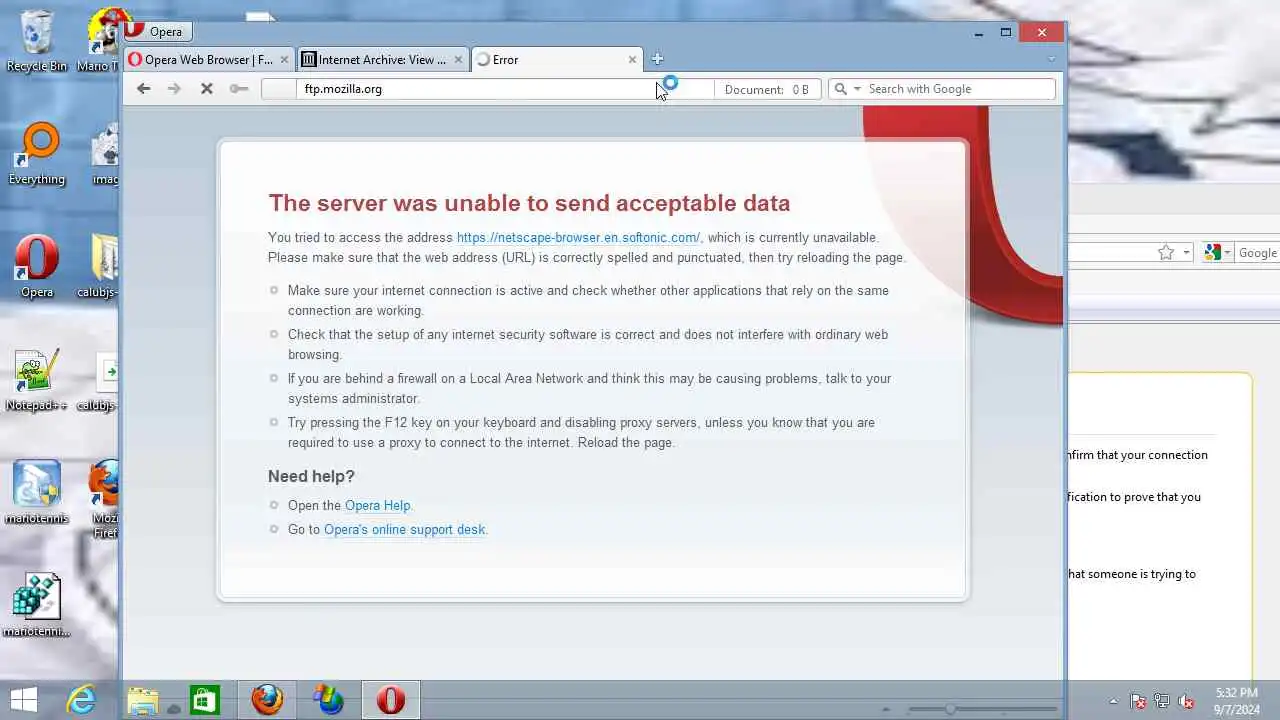Open the Notepad++ desktop shortcut
The width and height of the screenshot is (1280, 720).
click(x=37, y=381)
